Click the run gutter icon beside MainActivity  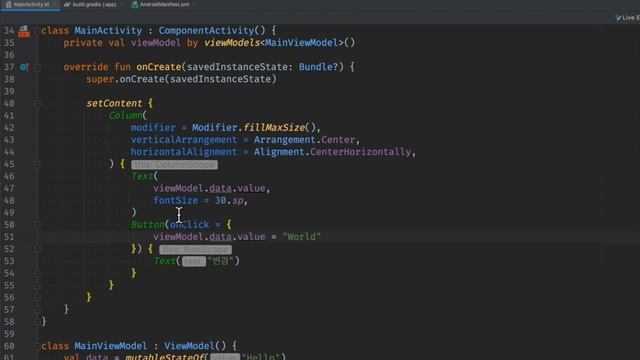[24, 31]
